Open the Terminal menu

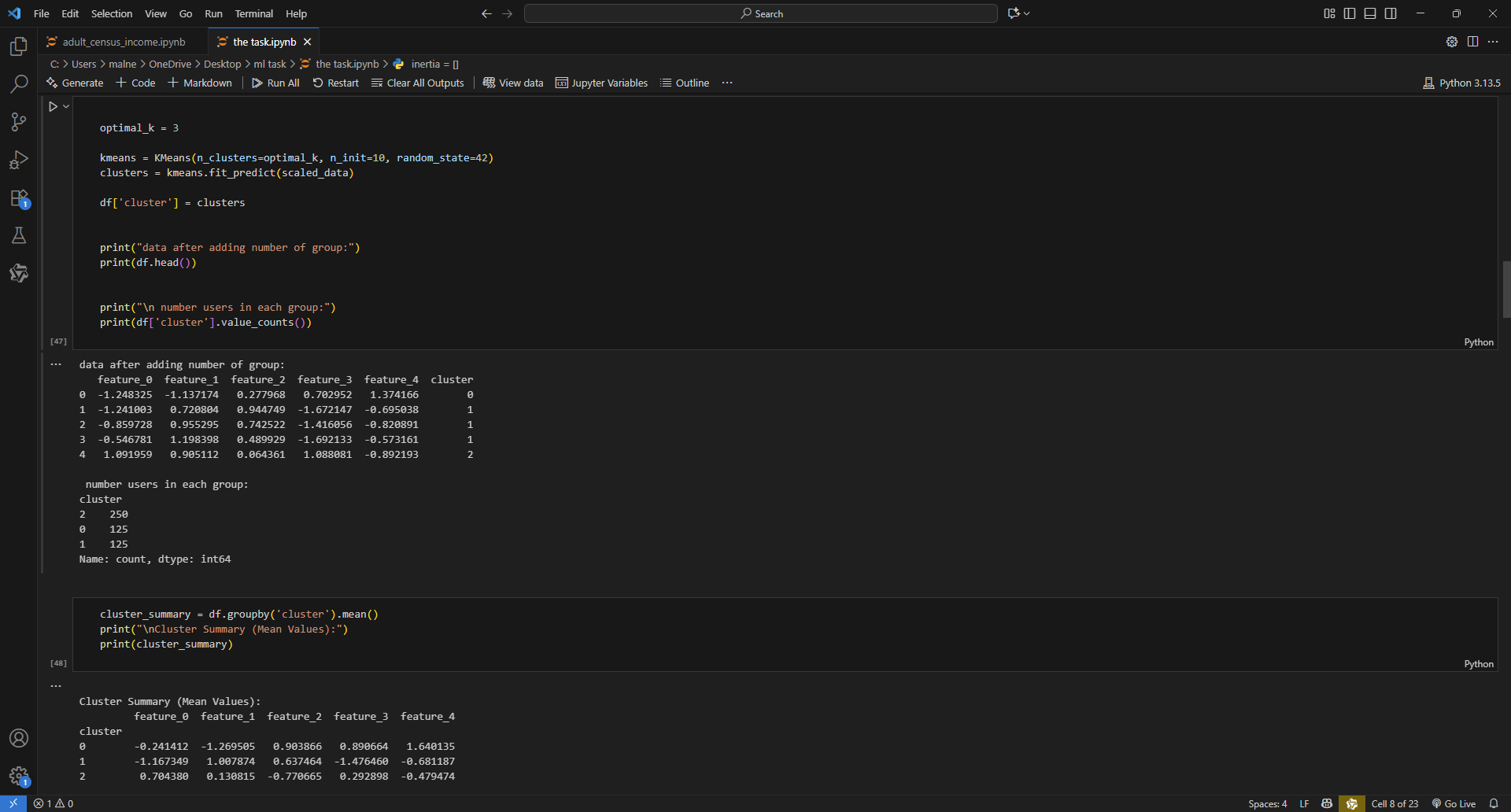coord(253,13)
